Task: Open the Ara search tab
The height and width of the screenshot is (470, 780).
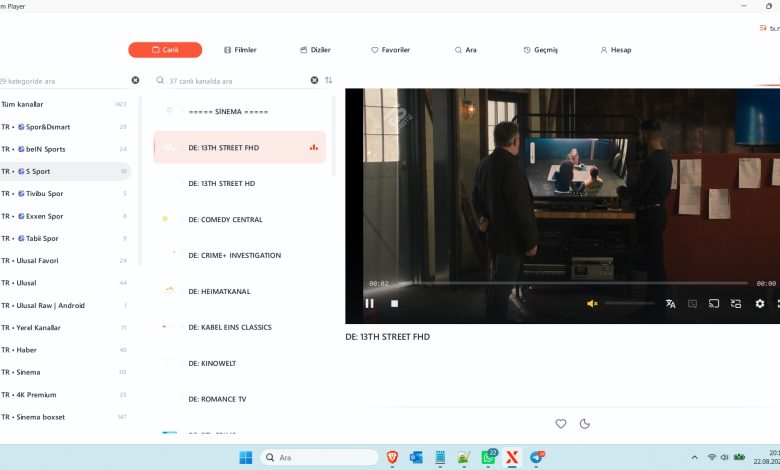Action: 466,50
